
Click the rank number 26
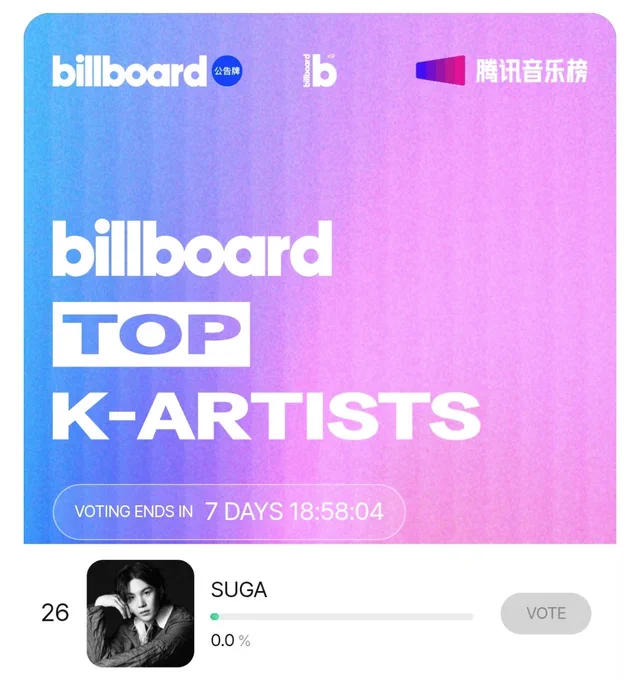pyautogui.click(x=55, y=613)
